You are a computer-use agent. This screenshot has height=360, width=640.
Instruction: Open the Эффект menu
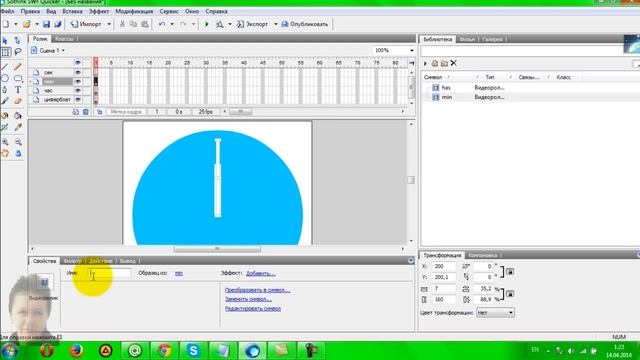99,11
